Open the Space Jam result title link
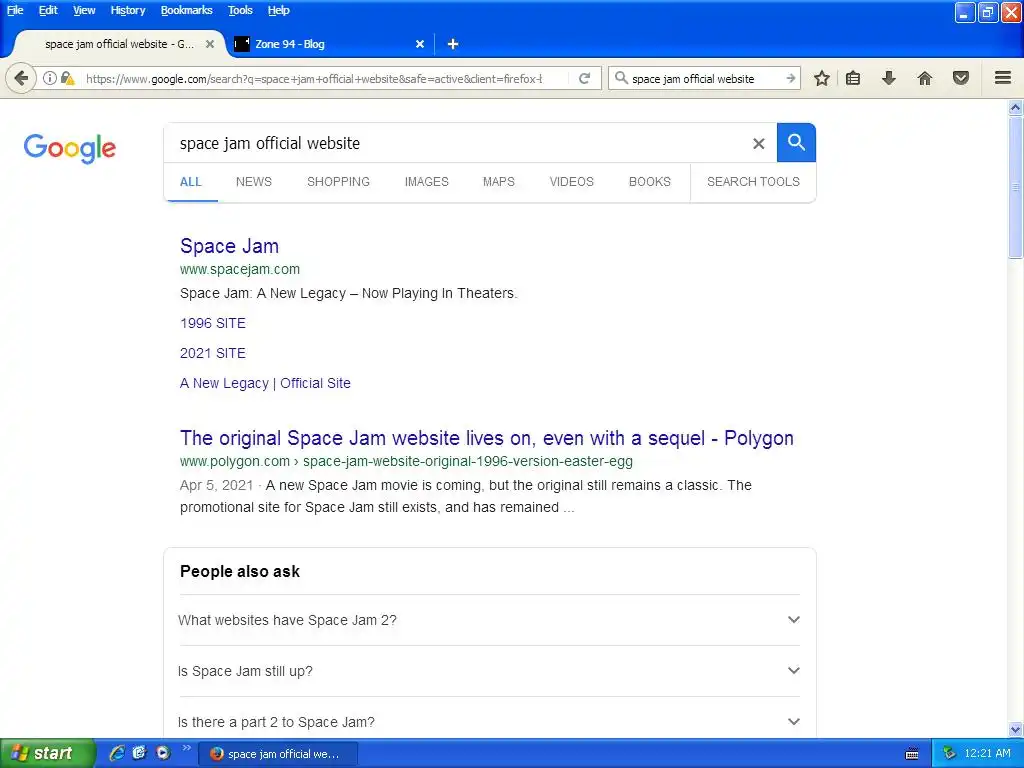 coord(229,246)
